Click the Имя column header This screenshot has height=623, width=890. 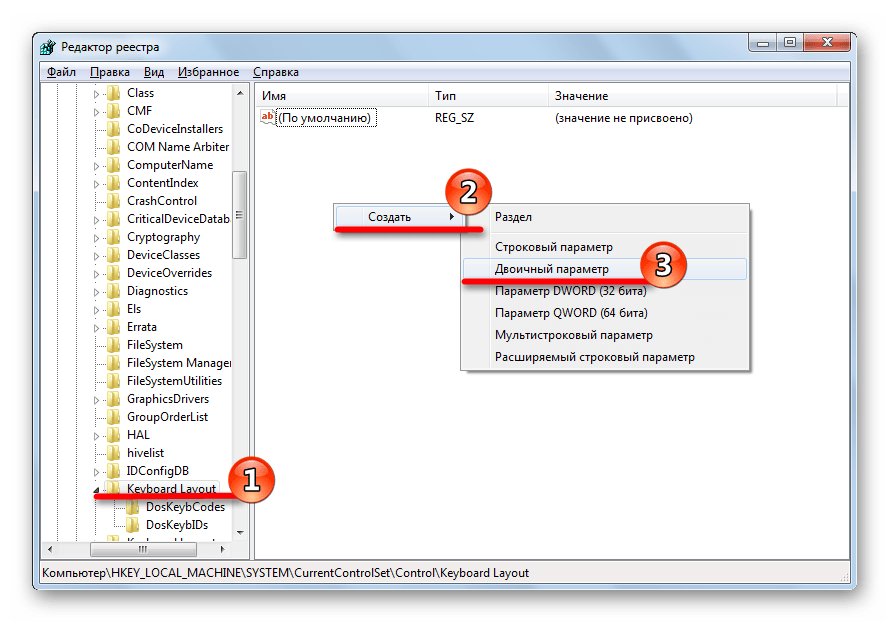tap(274, 96)
